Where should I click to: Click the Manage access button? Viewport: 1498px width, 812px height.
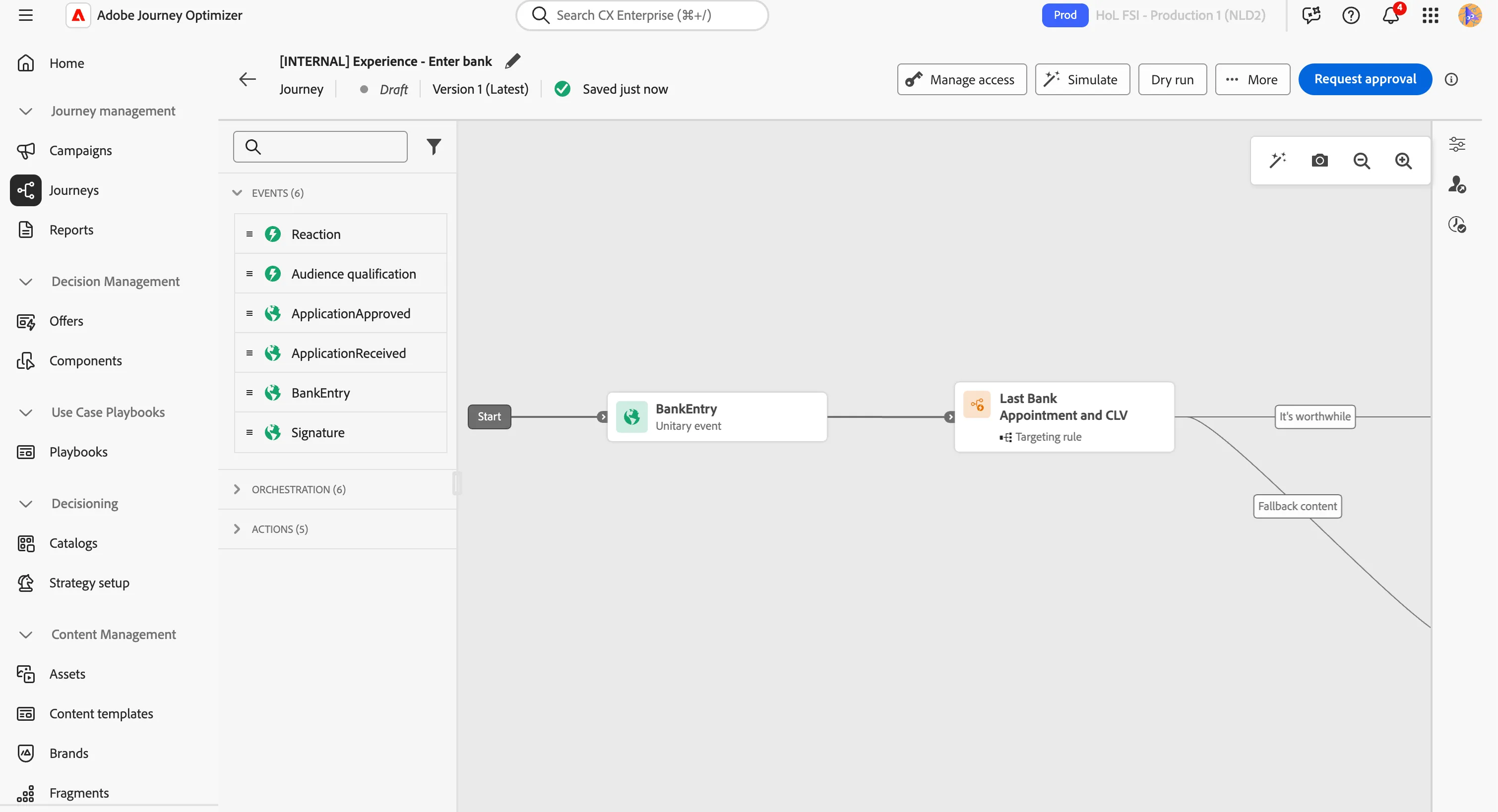(962, 79)
